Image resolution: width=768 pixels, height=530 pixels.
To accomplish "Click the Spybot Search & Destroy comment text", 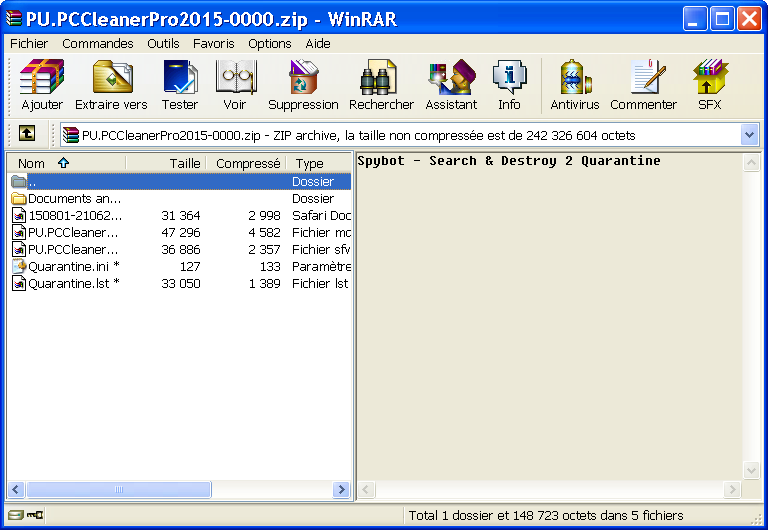I will point(509,161).
